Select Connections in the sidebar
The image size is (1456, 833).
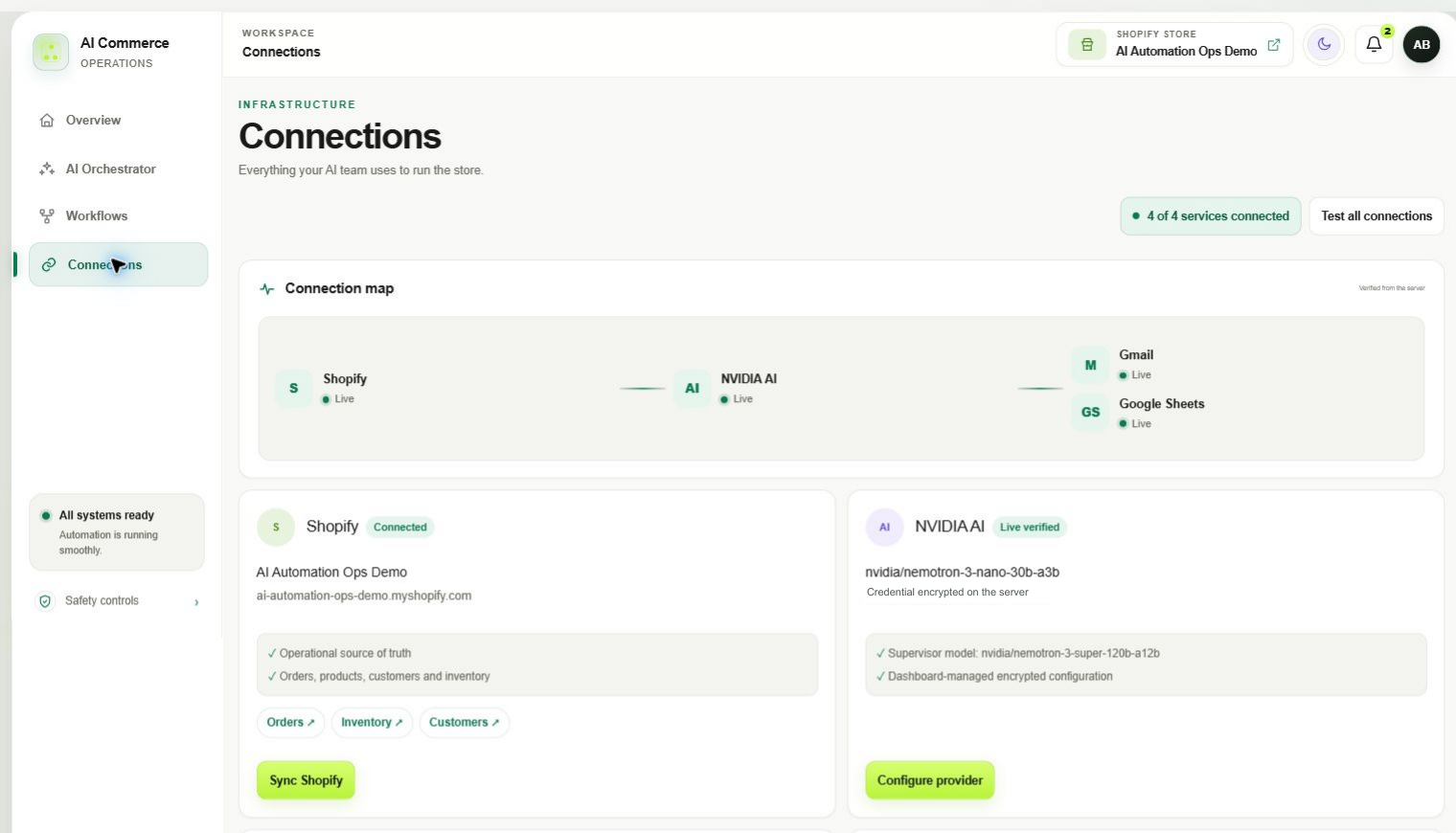pos(118,265)
